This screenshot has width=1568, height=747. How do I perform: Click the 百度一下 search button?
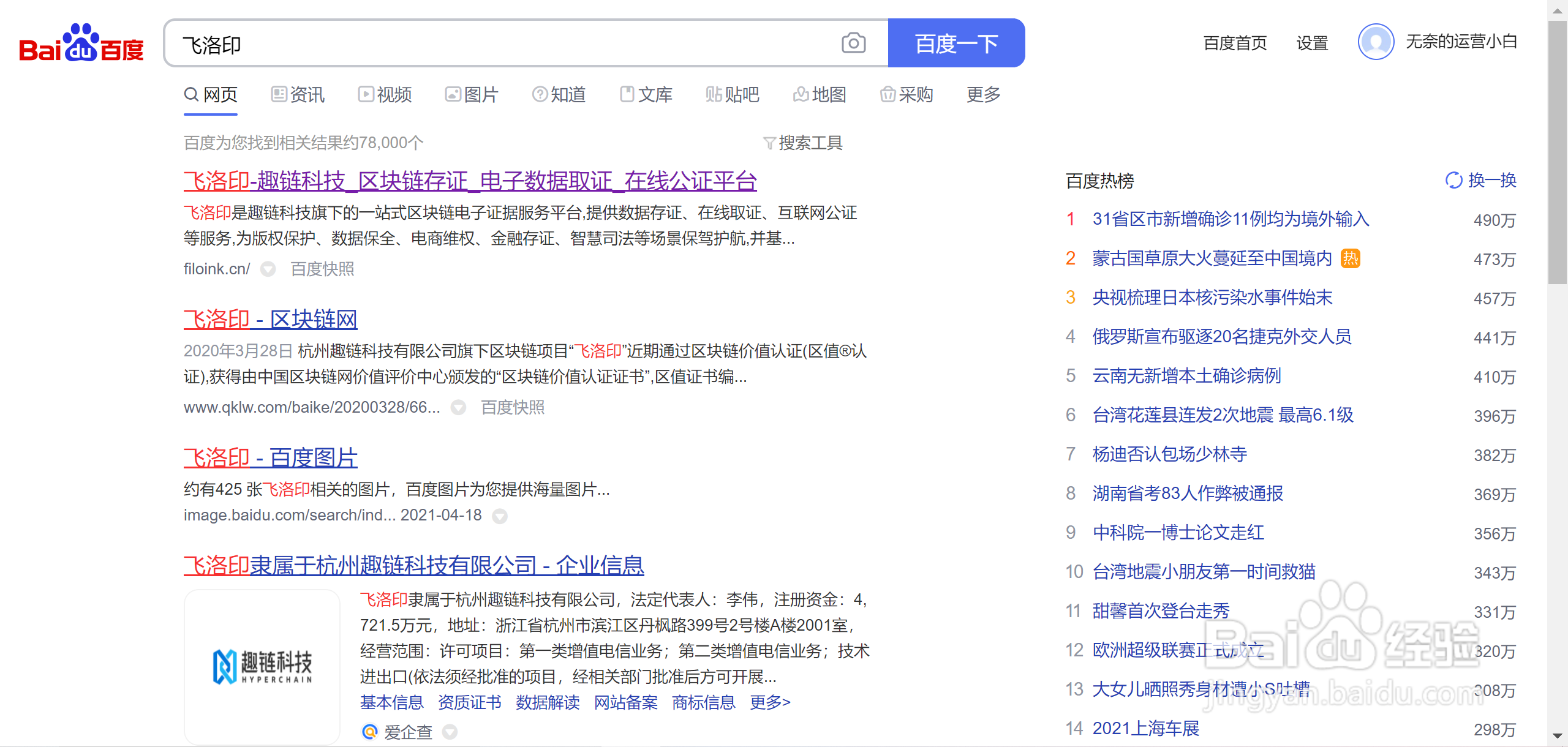(956, 43)
